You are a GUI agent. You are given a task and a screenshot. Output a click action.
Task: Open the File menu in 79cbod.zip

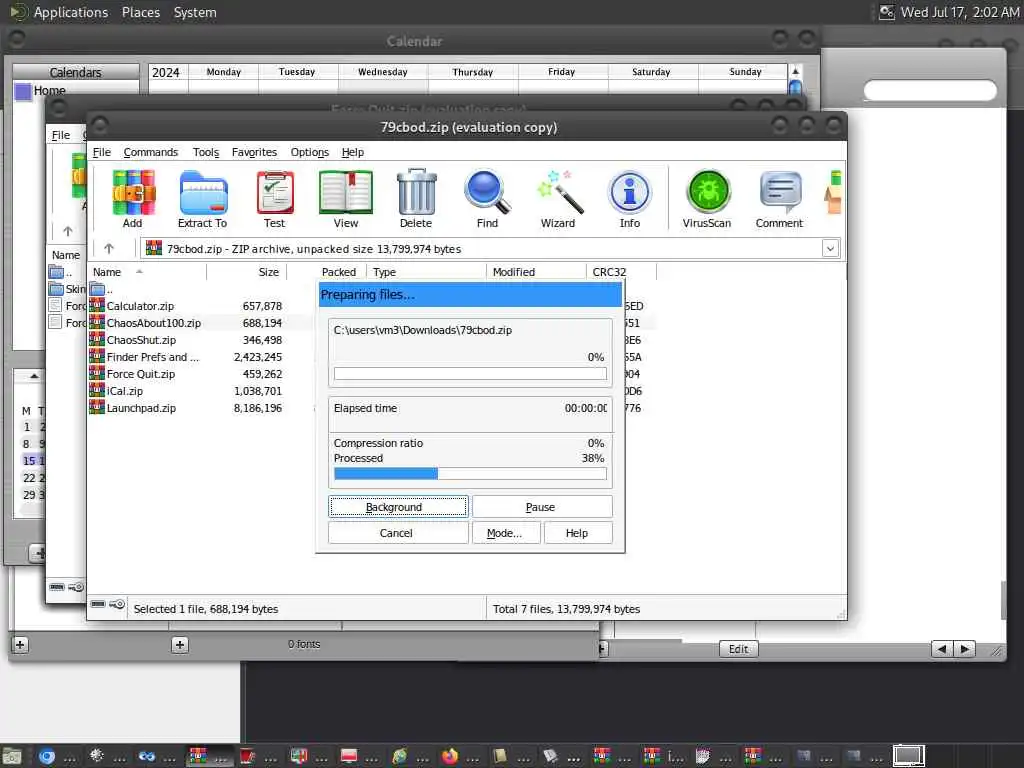(102, 152)
